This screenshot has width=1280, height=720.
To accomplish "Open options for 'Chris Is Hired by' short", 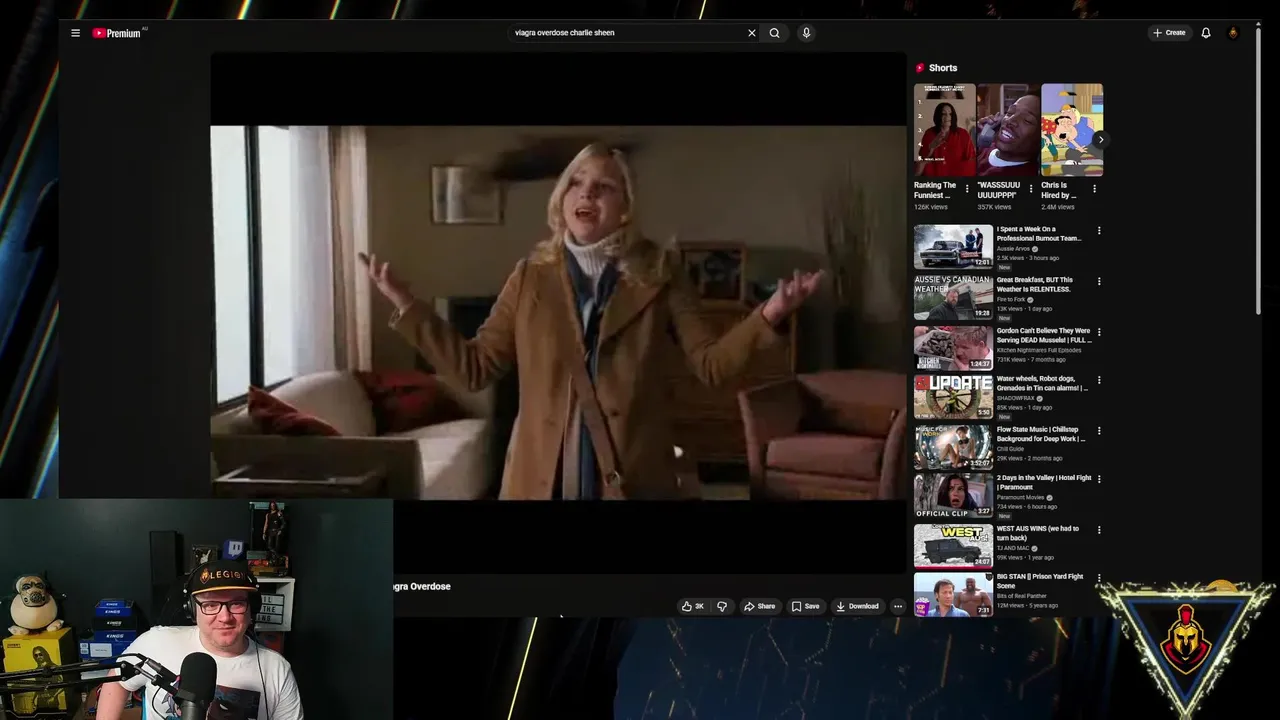I will tap(1094, 189).
